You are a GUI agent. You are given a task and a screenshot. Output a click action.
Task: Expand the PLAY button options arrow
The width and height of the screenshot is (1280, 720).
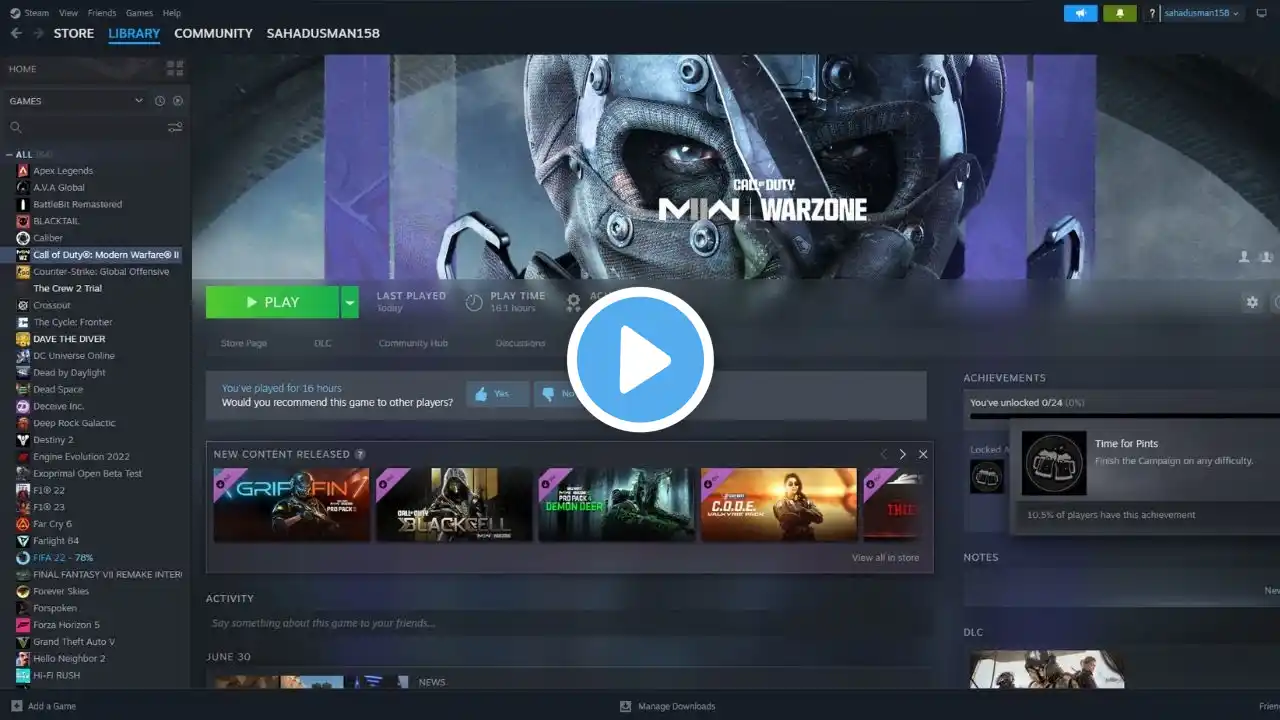349,302
